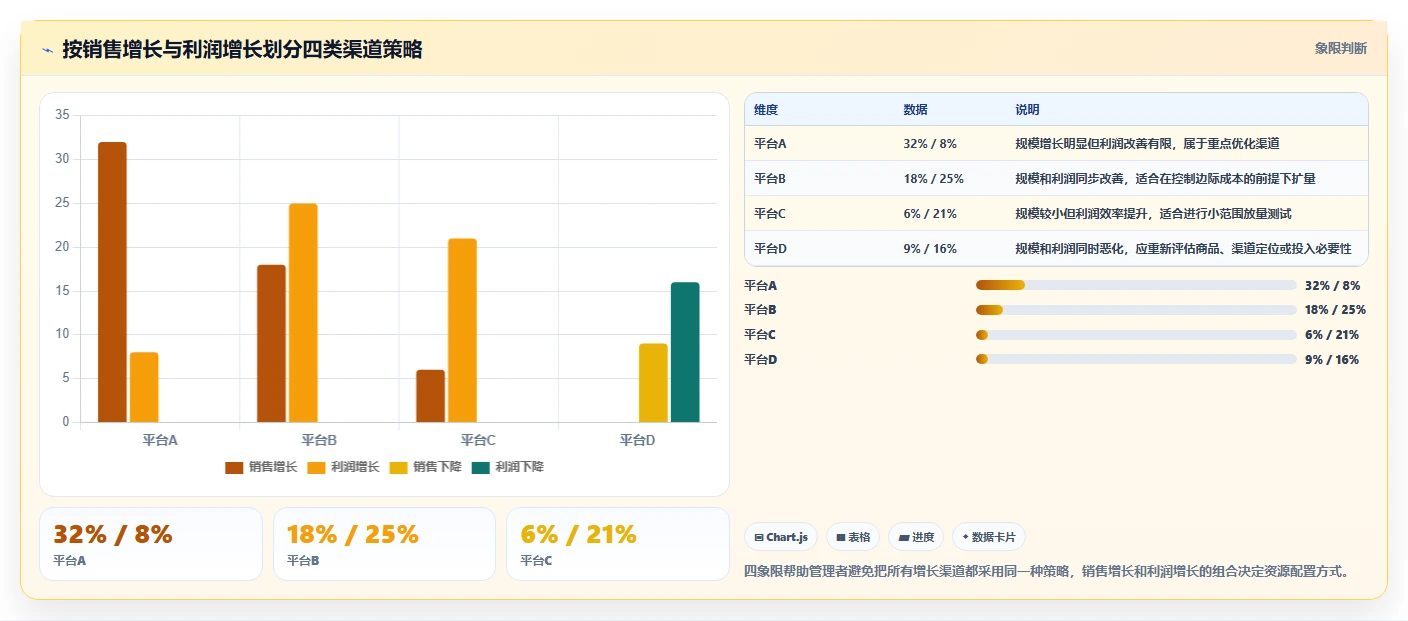Click the 数据卡片 chip
The height and width of the screenshot is (621, 1408).
pyautogui.click(x=988, y=537)
